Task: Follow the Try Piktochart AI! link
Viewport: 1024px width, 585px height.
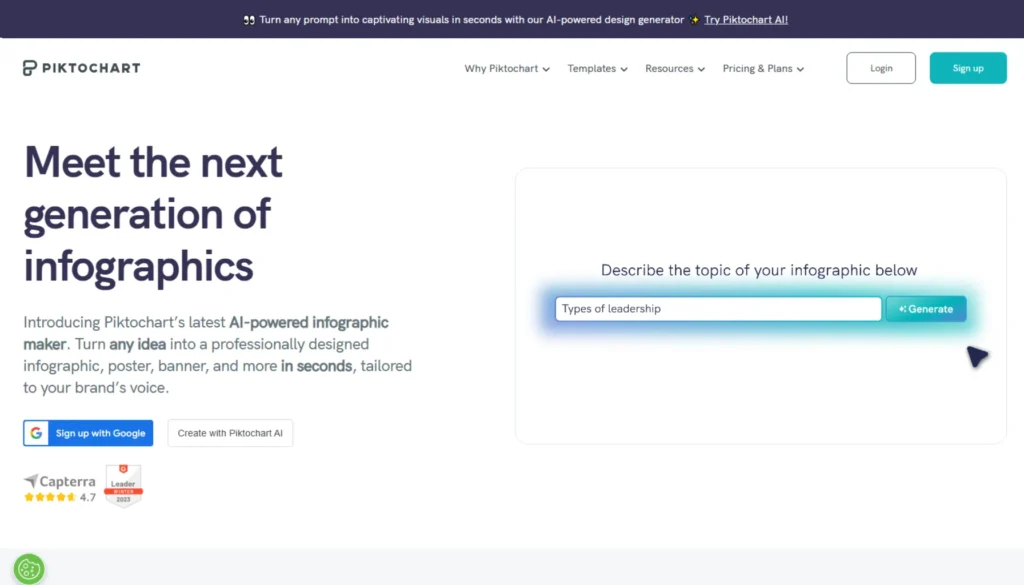Action: pyautogui.click(x=746, y=20)
